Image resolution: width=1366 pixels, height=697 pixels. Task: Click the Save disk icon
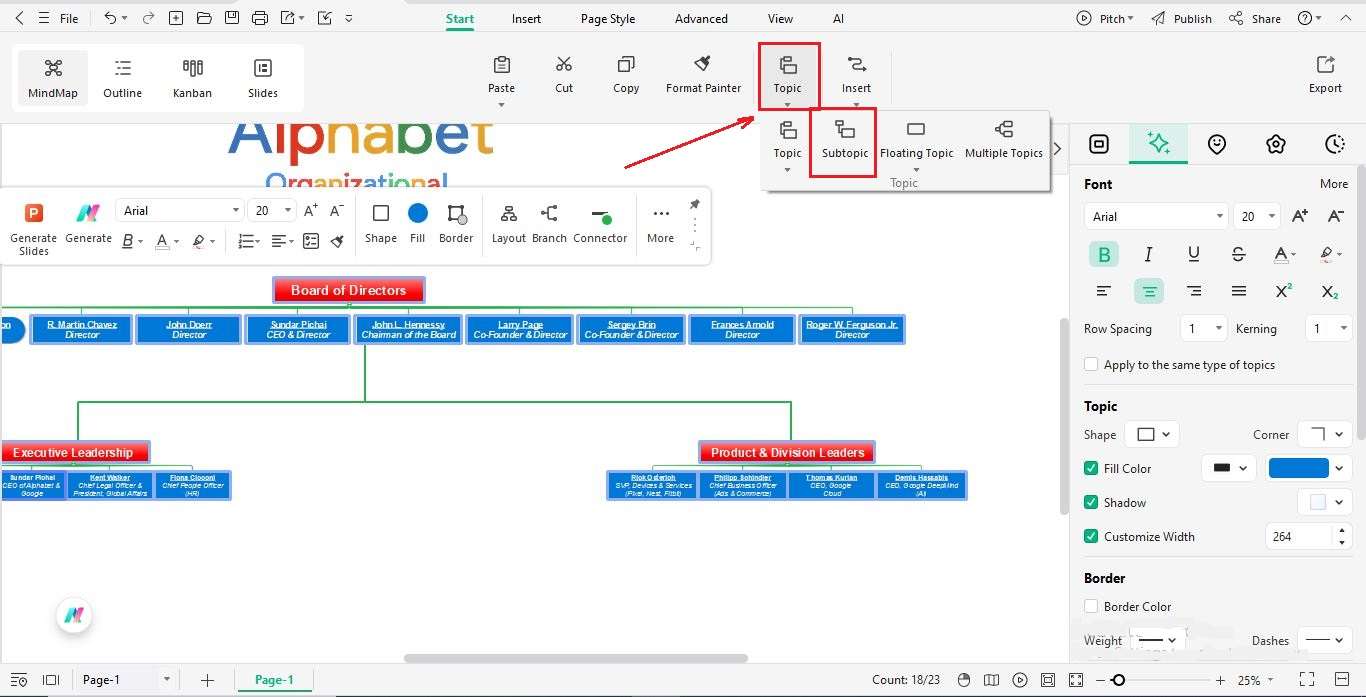(232, 18)
